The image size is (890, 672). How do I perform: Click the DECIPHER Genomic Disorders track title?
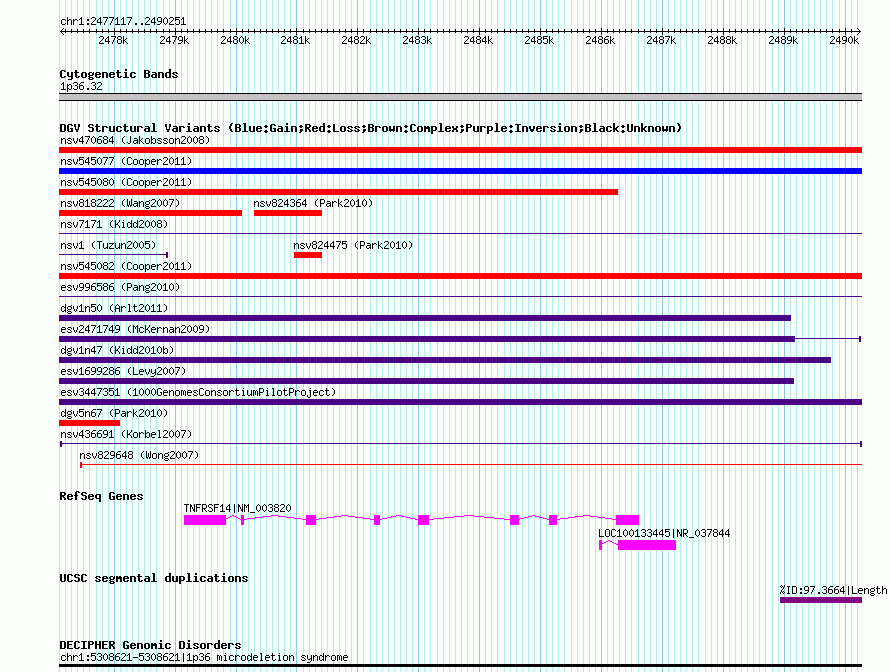[x=150, y=645]
